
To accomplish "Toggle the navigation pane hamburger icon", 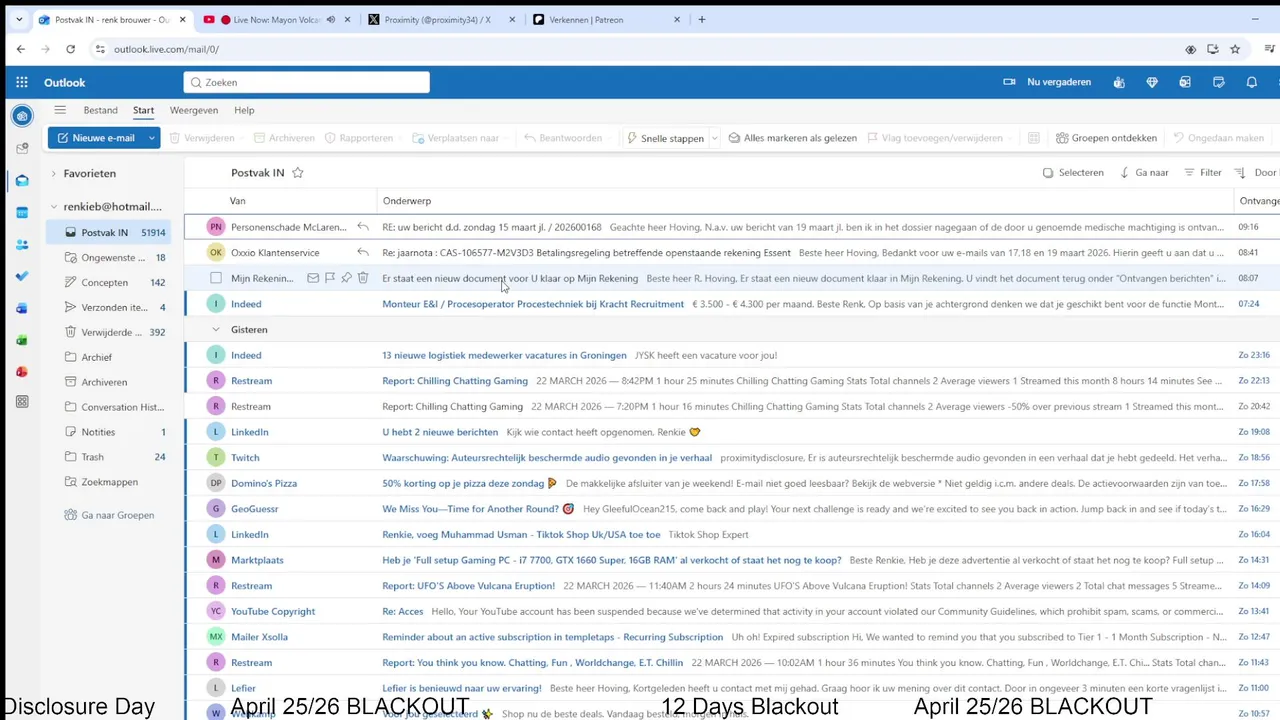I will (60, 110).
